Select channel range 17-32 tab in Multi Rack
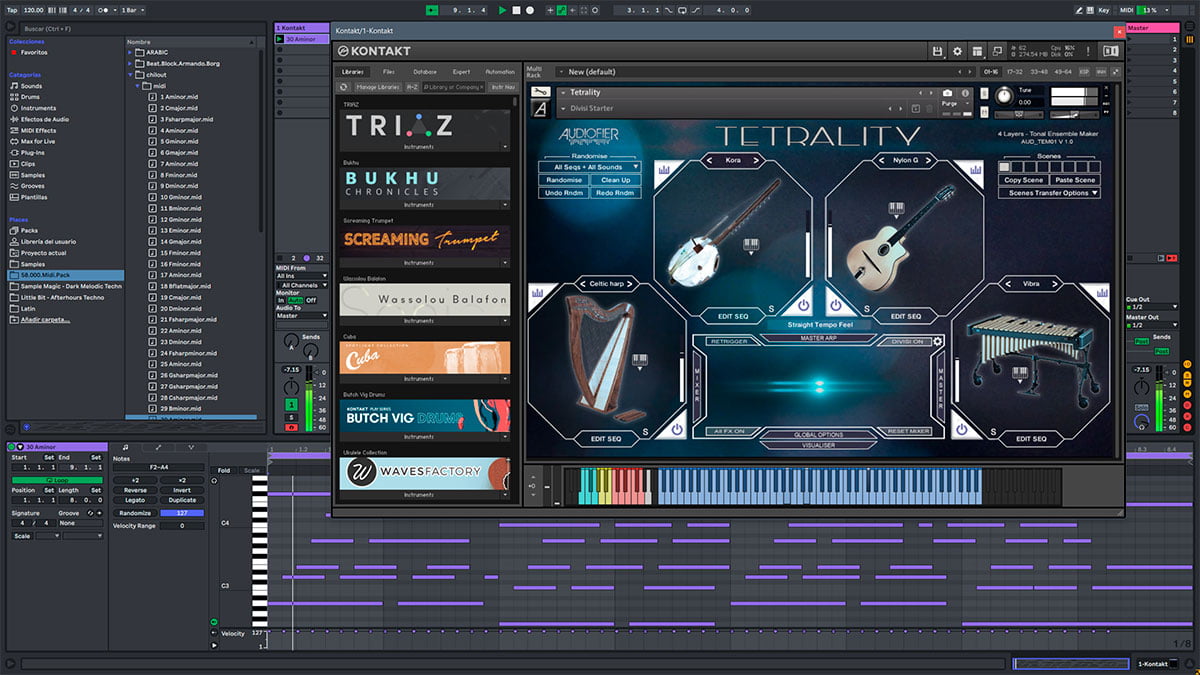 pos(1016,72)
